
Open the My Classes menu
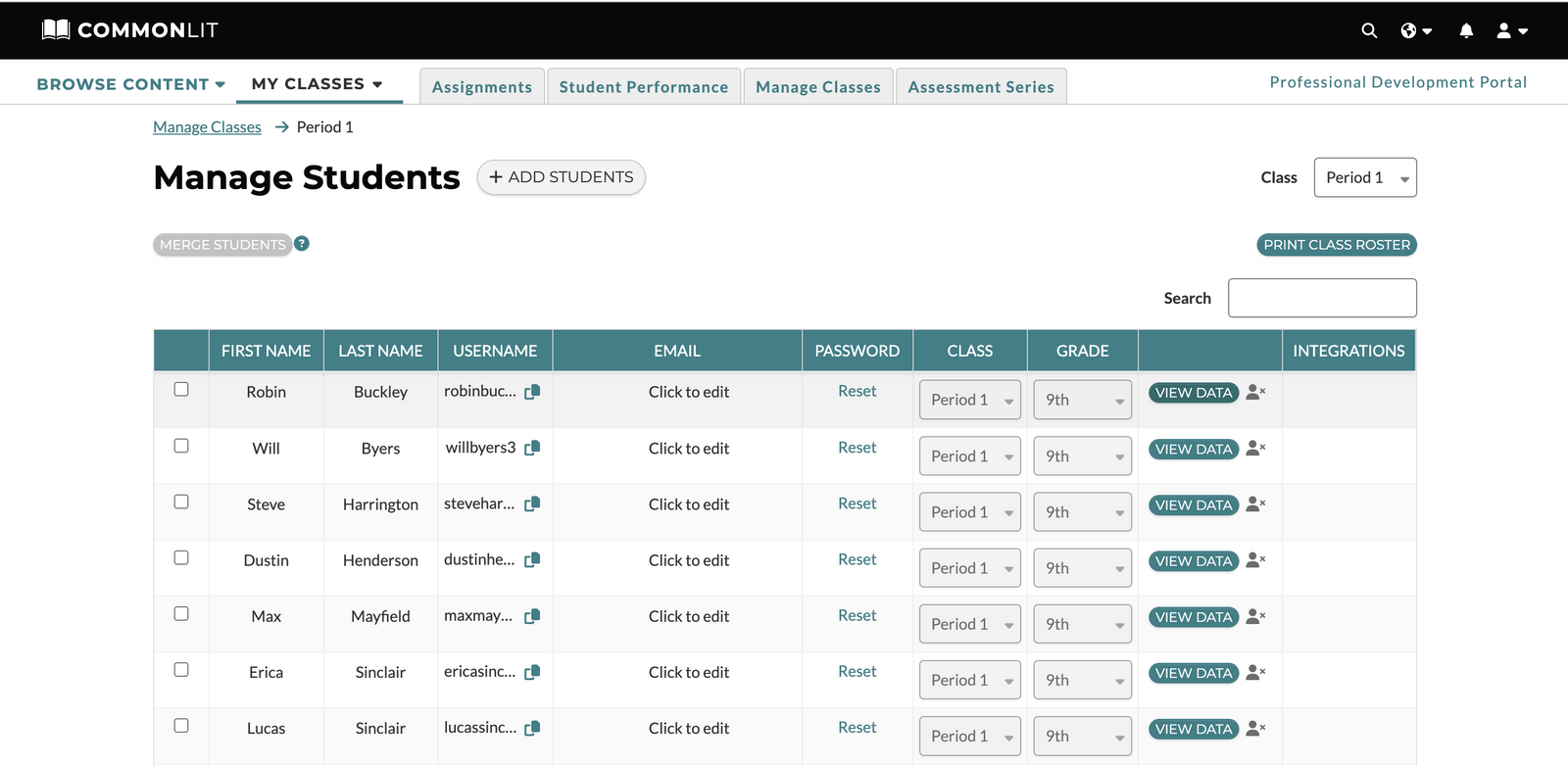point(318,84)
